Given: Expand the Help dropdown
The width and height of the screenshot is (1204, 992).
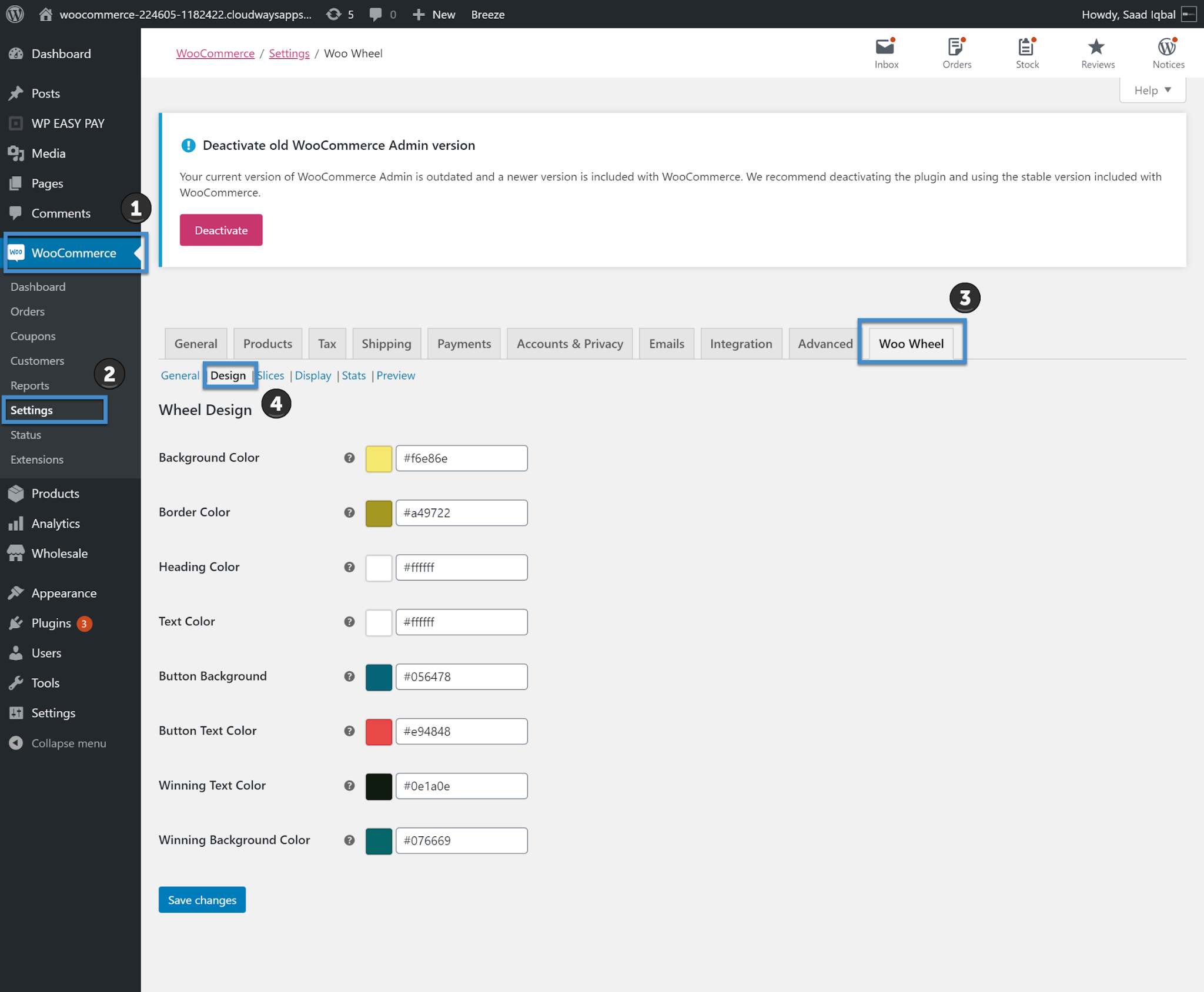Looking at the screenshot, I should click(x=1152, y=91).
